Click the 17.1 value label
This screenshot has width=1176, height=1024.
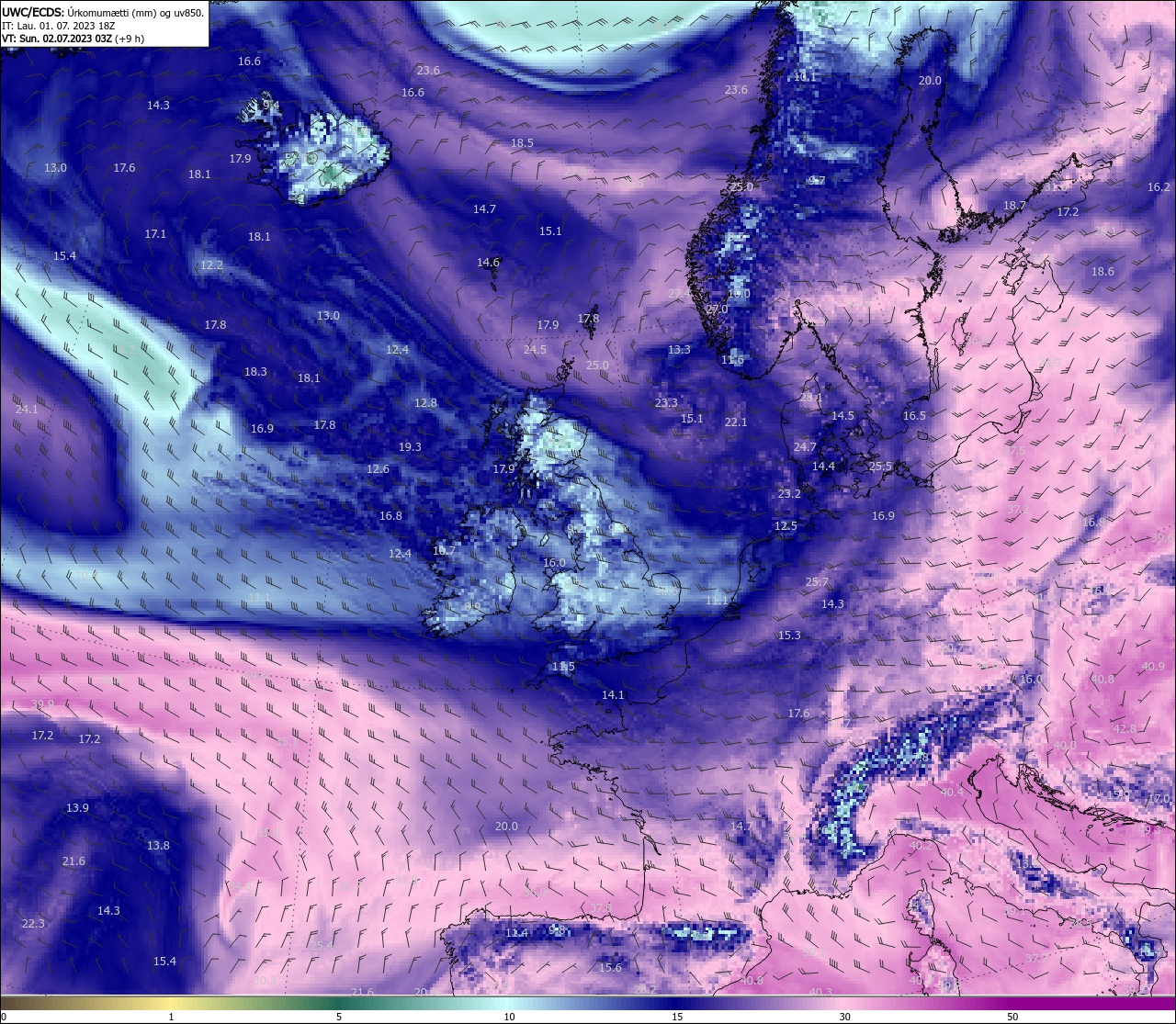155,234
